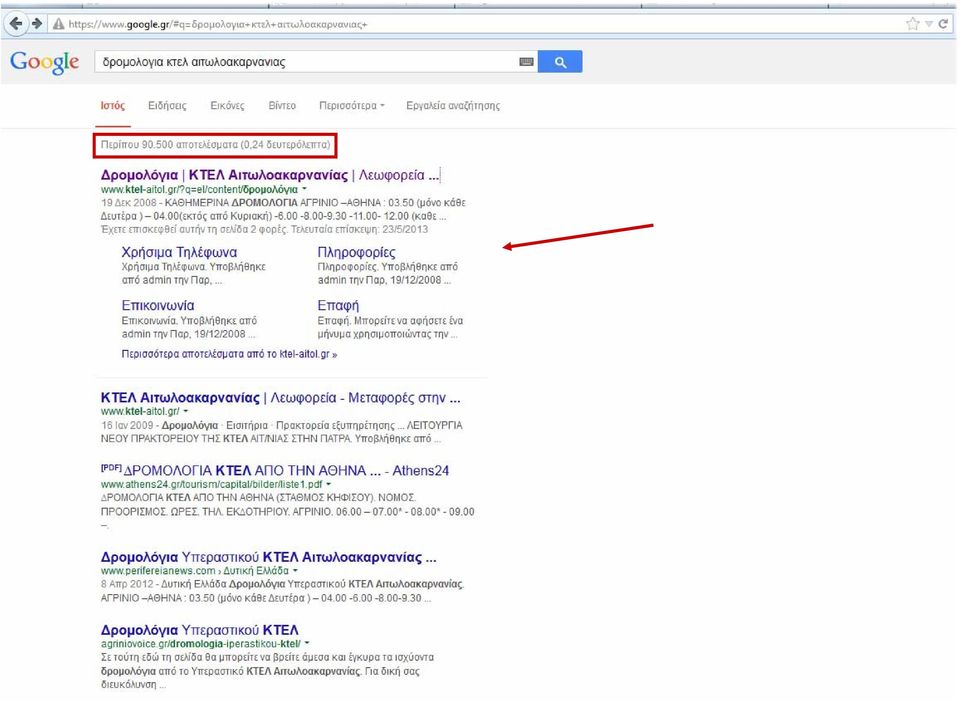Open result Δρομολόγια | ΚΤΕΛ Αιτωλοακαρνανίας Λεωφορεία
Image resolution: width=960 pixels, height=702 pixels.
(x=270, y=175)
